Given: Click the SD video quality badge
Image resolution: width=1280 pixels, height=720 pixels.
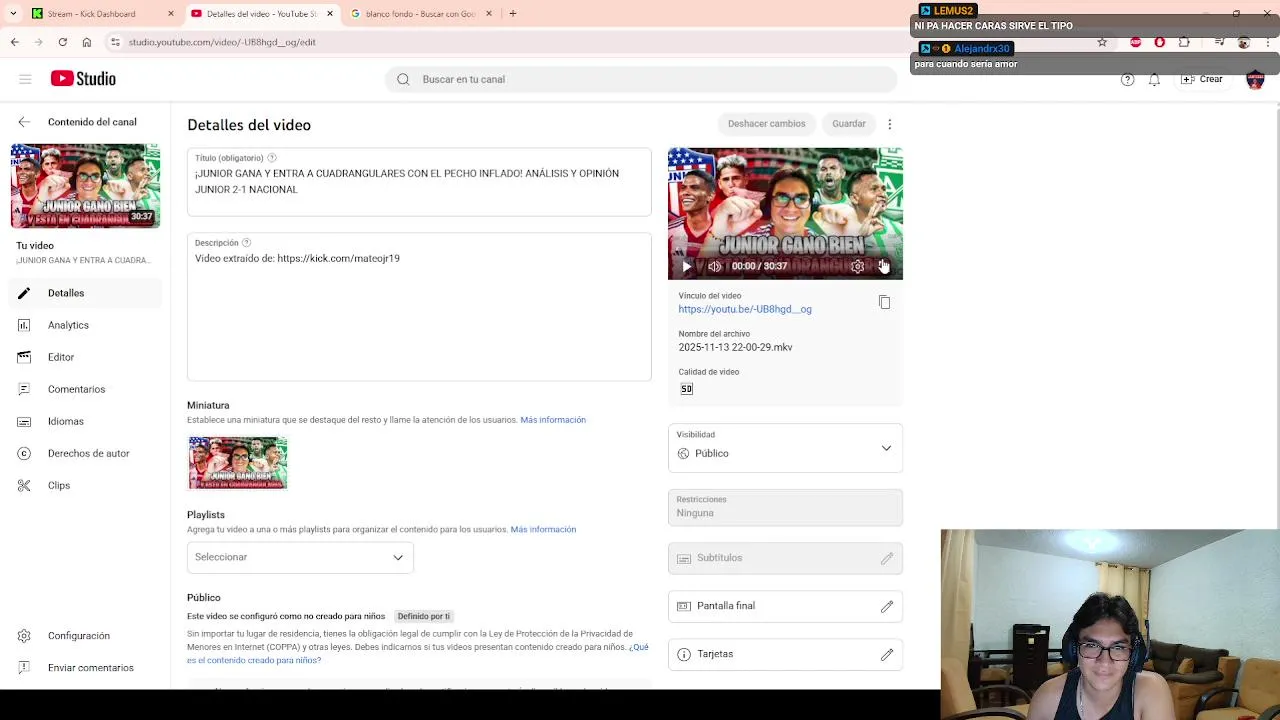Looking at the screenshot, I should click(686, 389).
